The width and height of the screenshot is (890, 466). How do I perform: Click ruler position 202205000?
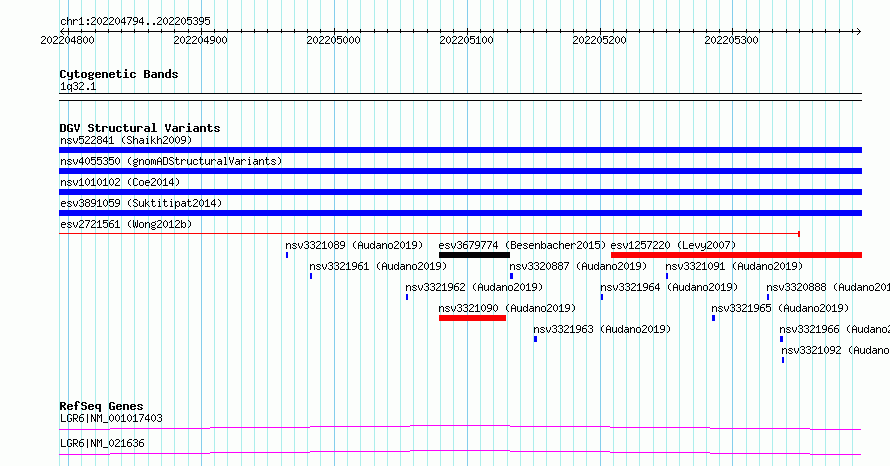333,40
